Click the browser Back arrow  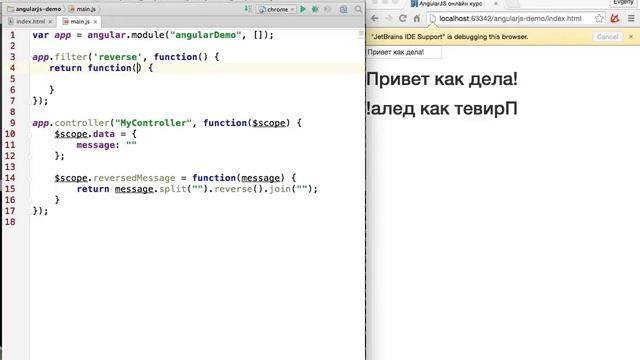click(374, 18)
